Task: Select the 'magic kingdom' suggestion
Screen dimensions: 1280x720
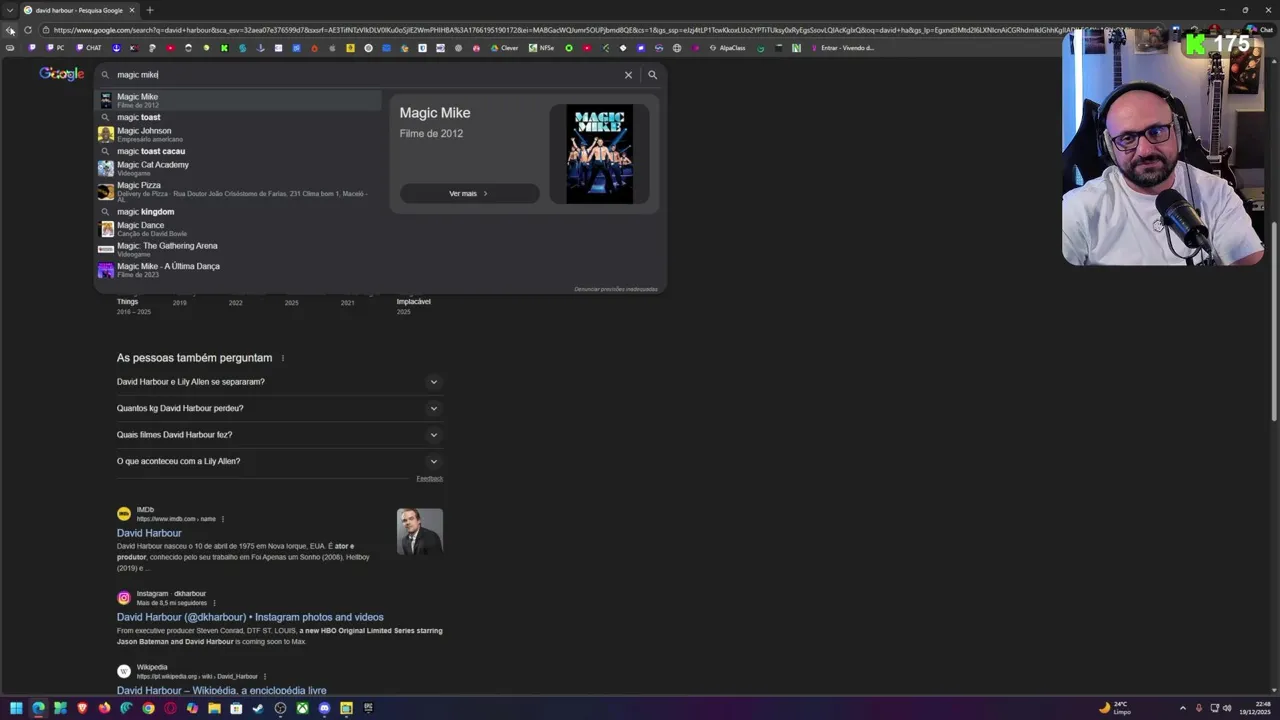Action: [x=238, y=212]
